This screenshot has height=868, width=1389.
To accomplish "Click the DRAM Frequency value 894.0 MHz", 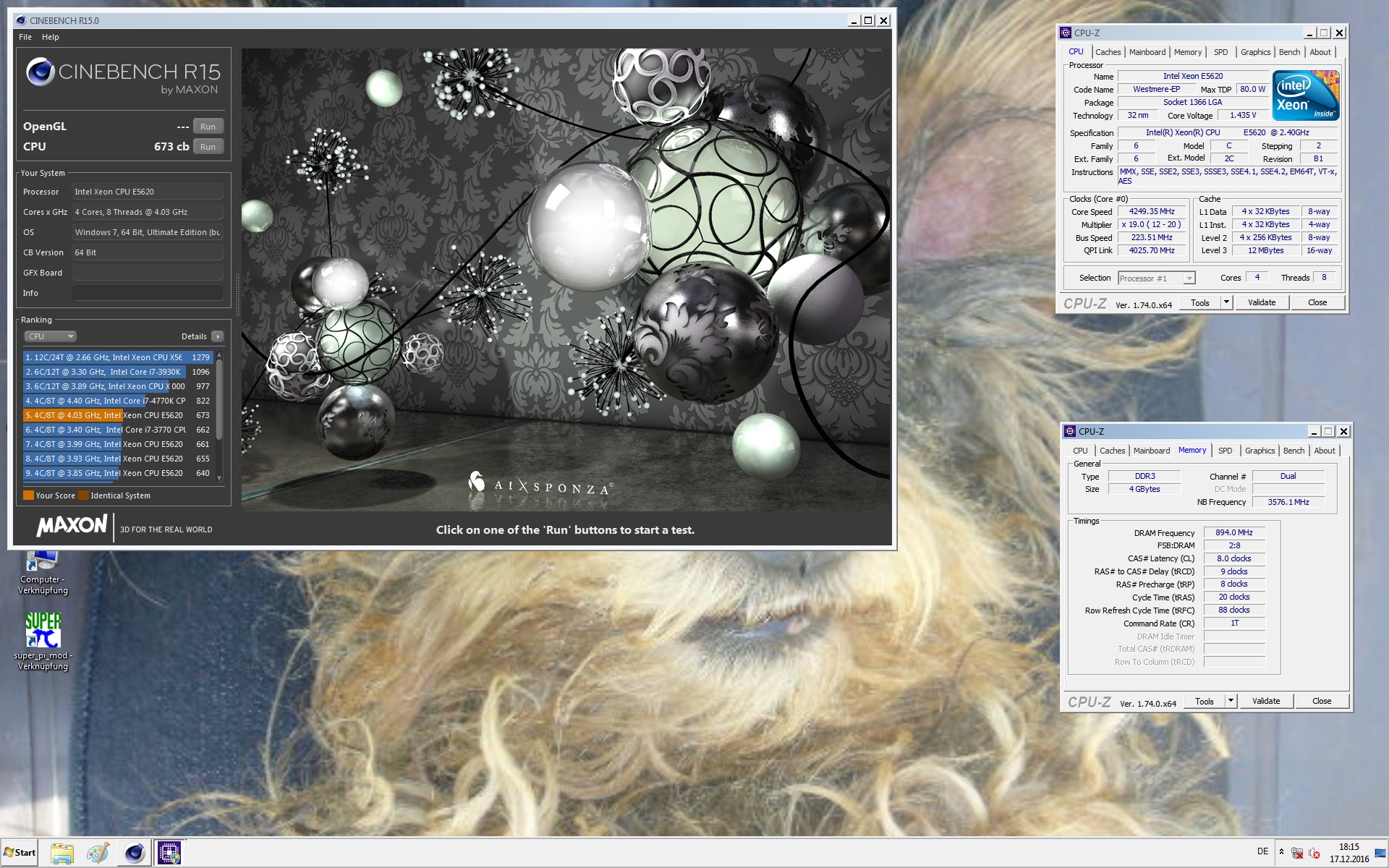I will [1234, 532].
